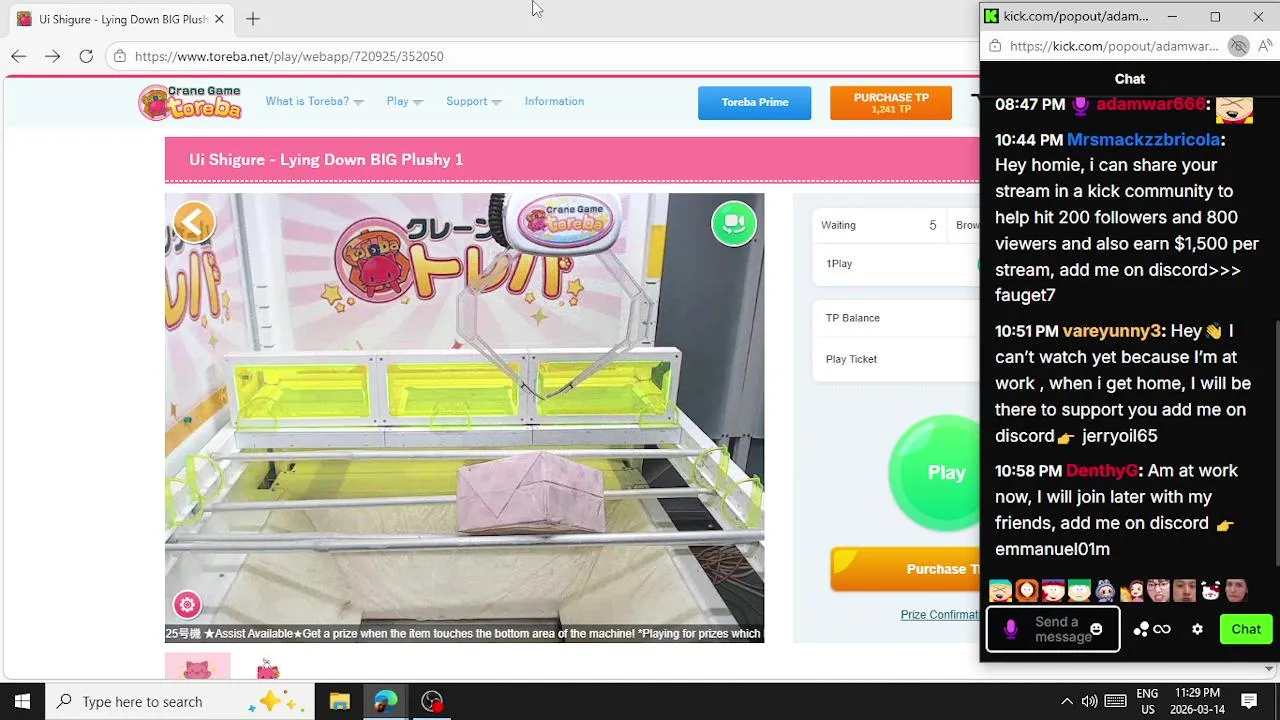
Task: Open clock showing 11:29 PM
Action: click(x=1197, y=701)
